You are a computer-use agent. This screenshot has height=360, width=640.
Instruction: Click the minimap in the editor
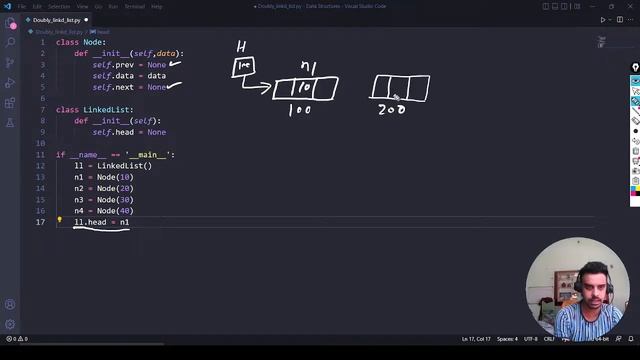pos(601,42)
